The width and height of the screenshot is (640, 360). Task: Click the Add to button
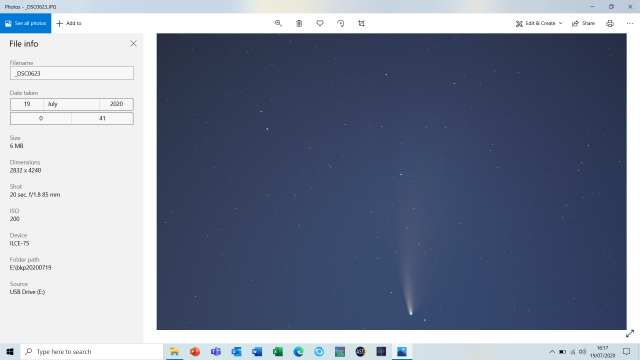click(x=69, y=23)
